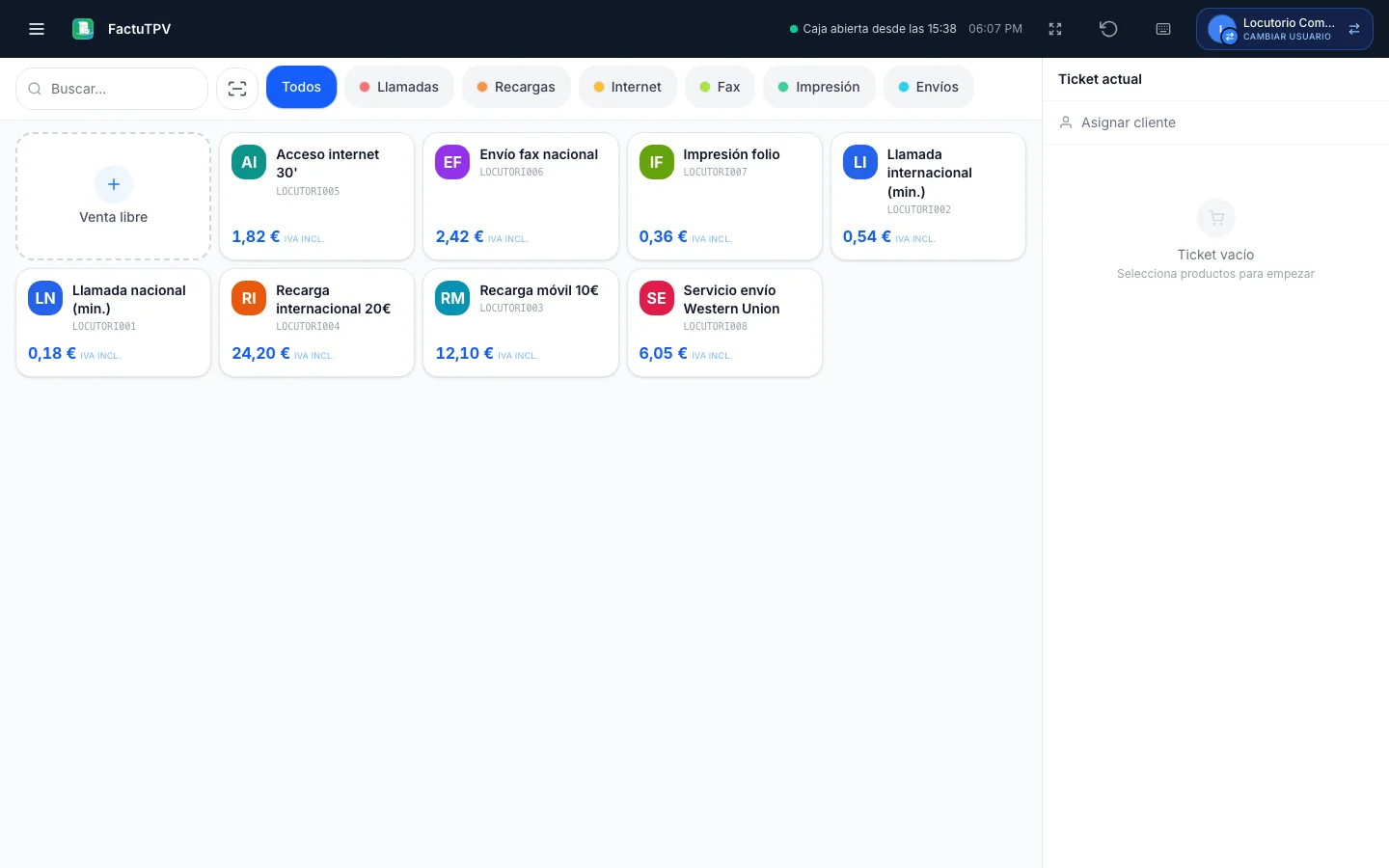Click the Asignar cliente button
Image resolution: width=1389 pixels, height=868 pixels.
(x=1215, y=122)
